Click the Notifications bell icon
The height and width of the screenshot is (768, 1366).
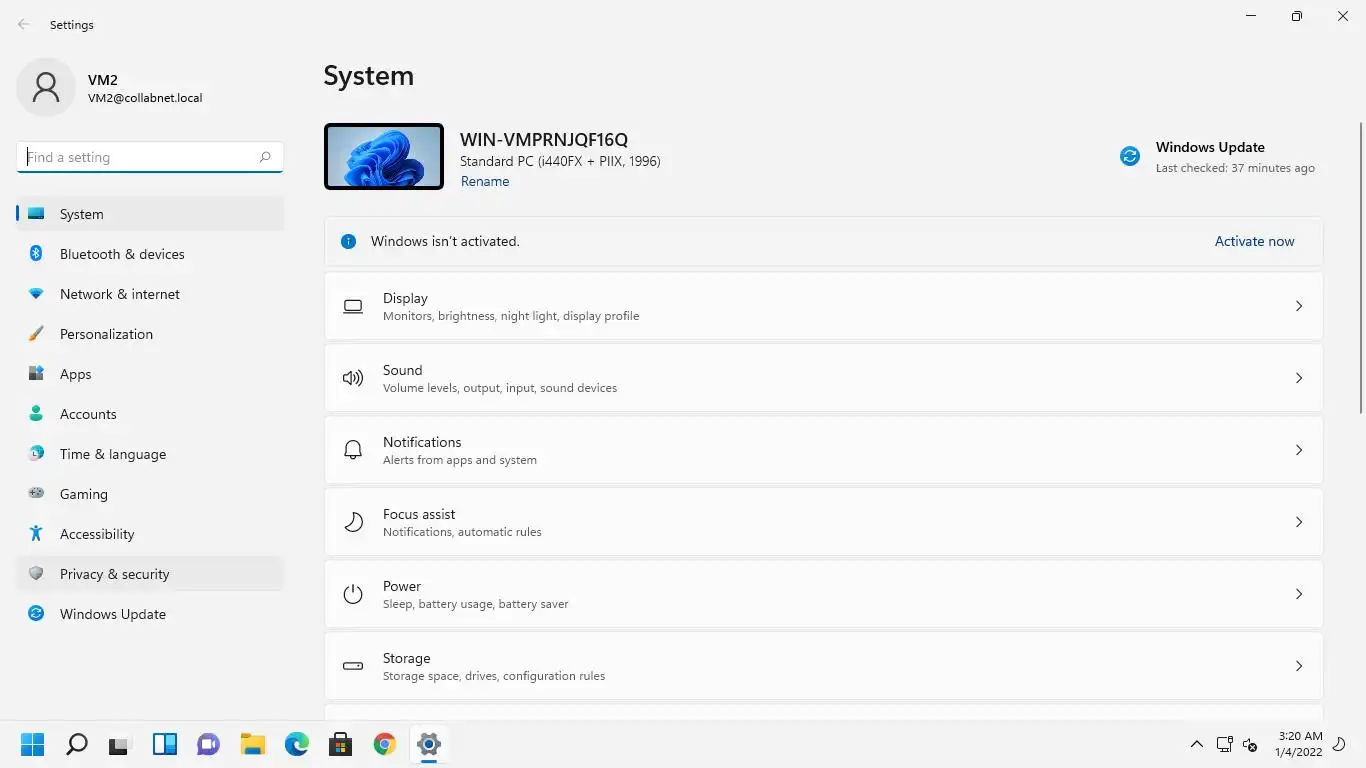coord(353,450)
